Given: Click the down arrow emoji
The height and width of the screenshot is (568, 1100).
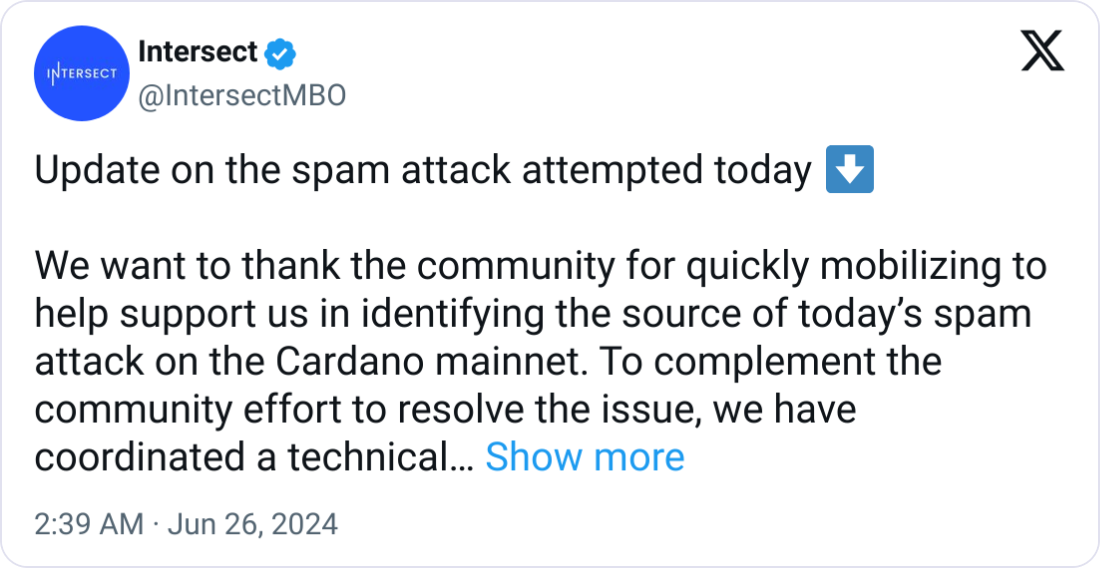Looking at the screenshot, I should pyautogui.click(x=850, y=169).
